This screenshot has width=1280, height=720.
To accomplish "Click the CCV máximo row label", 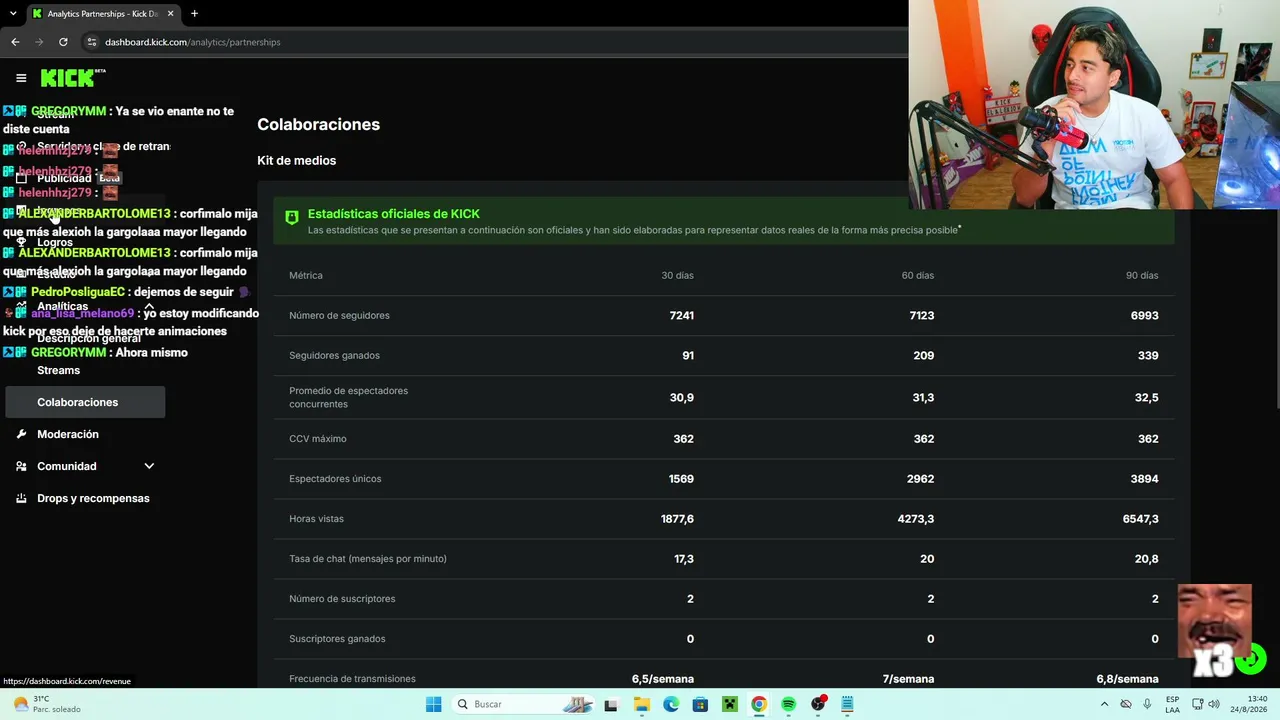I will coord(317,438).
